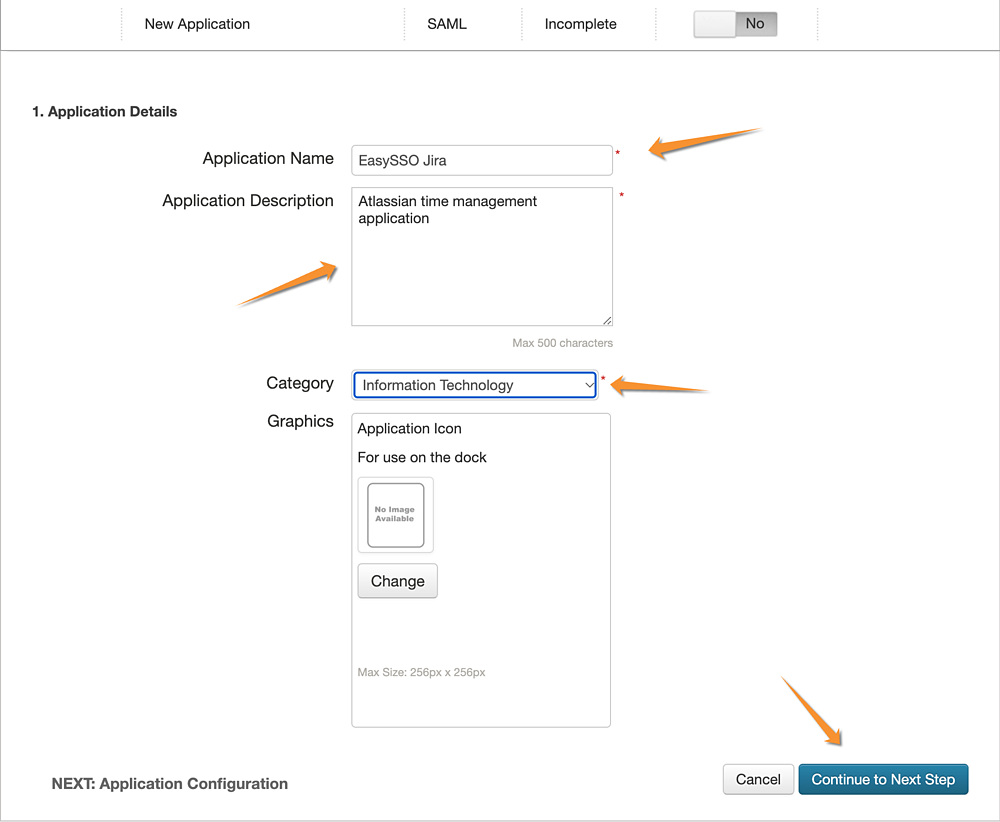Click the description resize handle
Image resolution: width=1000 pixels, height=822 pixels.
[607, 321]
